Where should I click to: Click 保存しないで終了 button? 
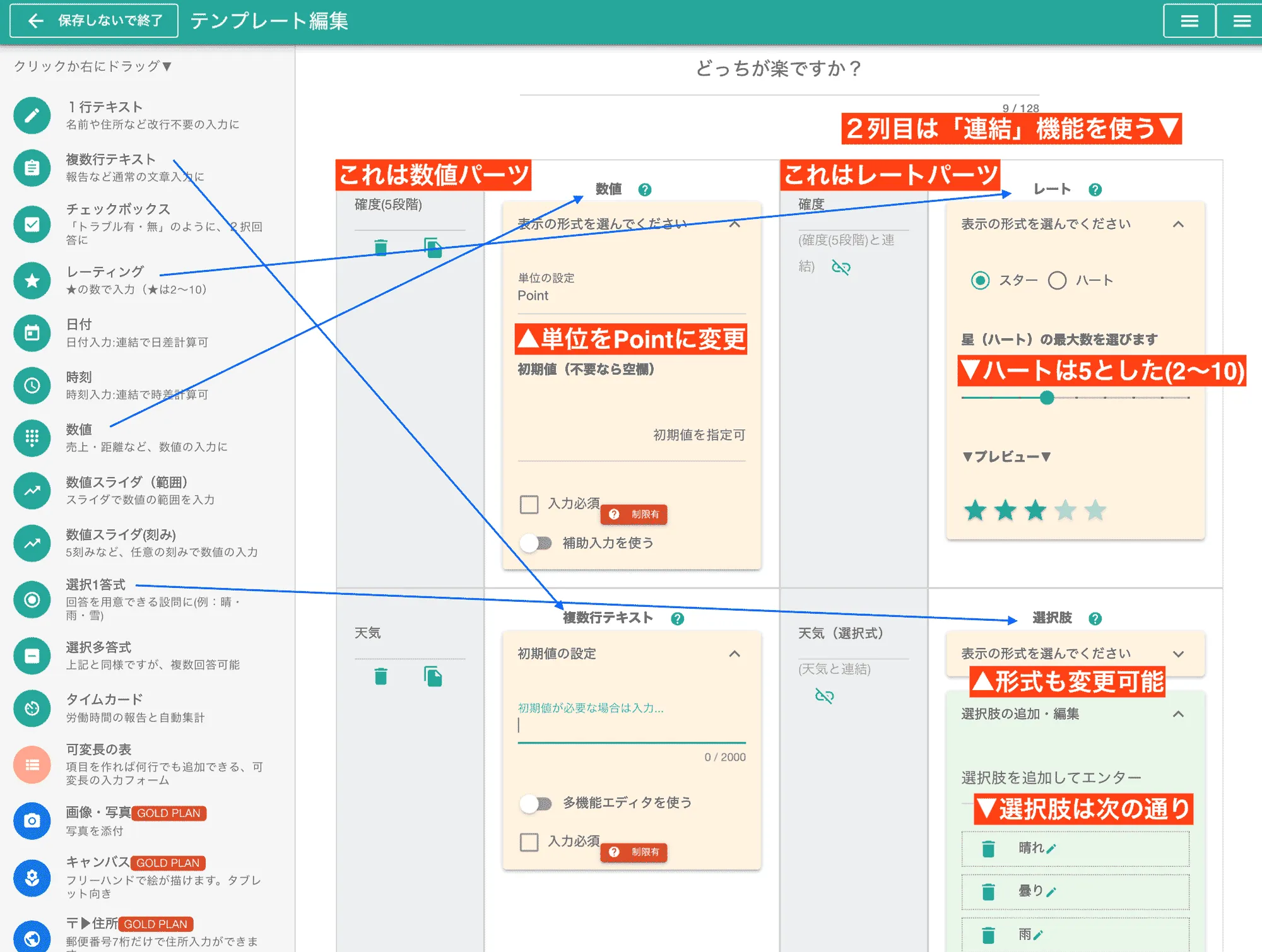[x=94, y=21]
